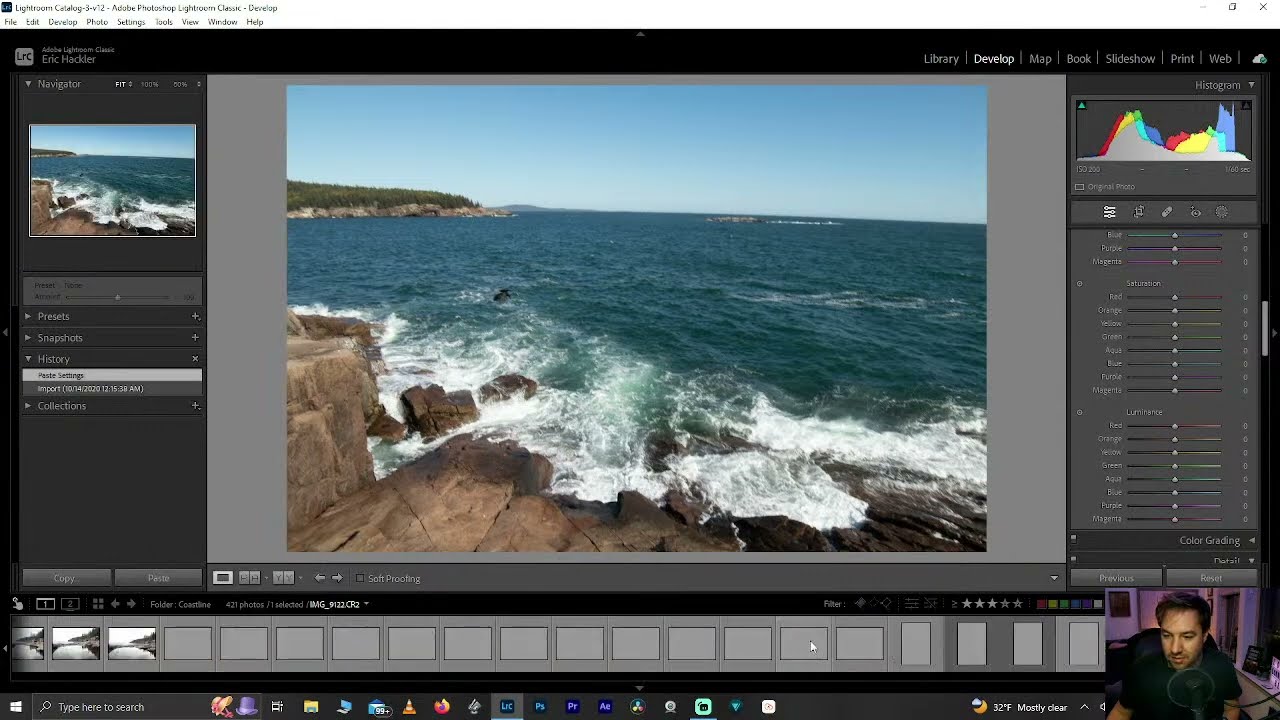Collapse the Navigator panel
The width and height of the screenshot is (1280, 720).
[28, 84]
